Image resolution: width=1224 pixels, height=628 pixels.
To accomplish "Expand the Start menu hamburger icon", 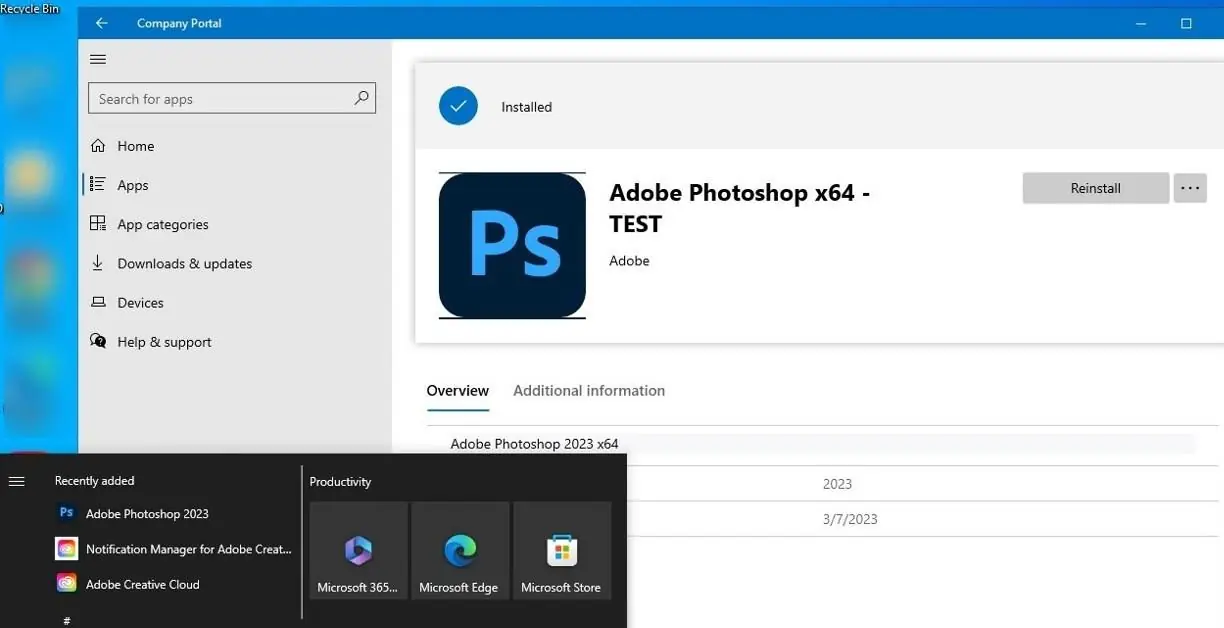I will (16, 481).
